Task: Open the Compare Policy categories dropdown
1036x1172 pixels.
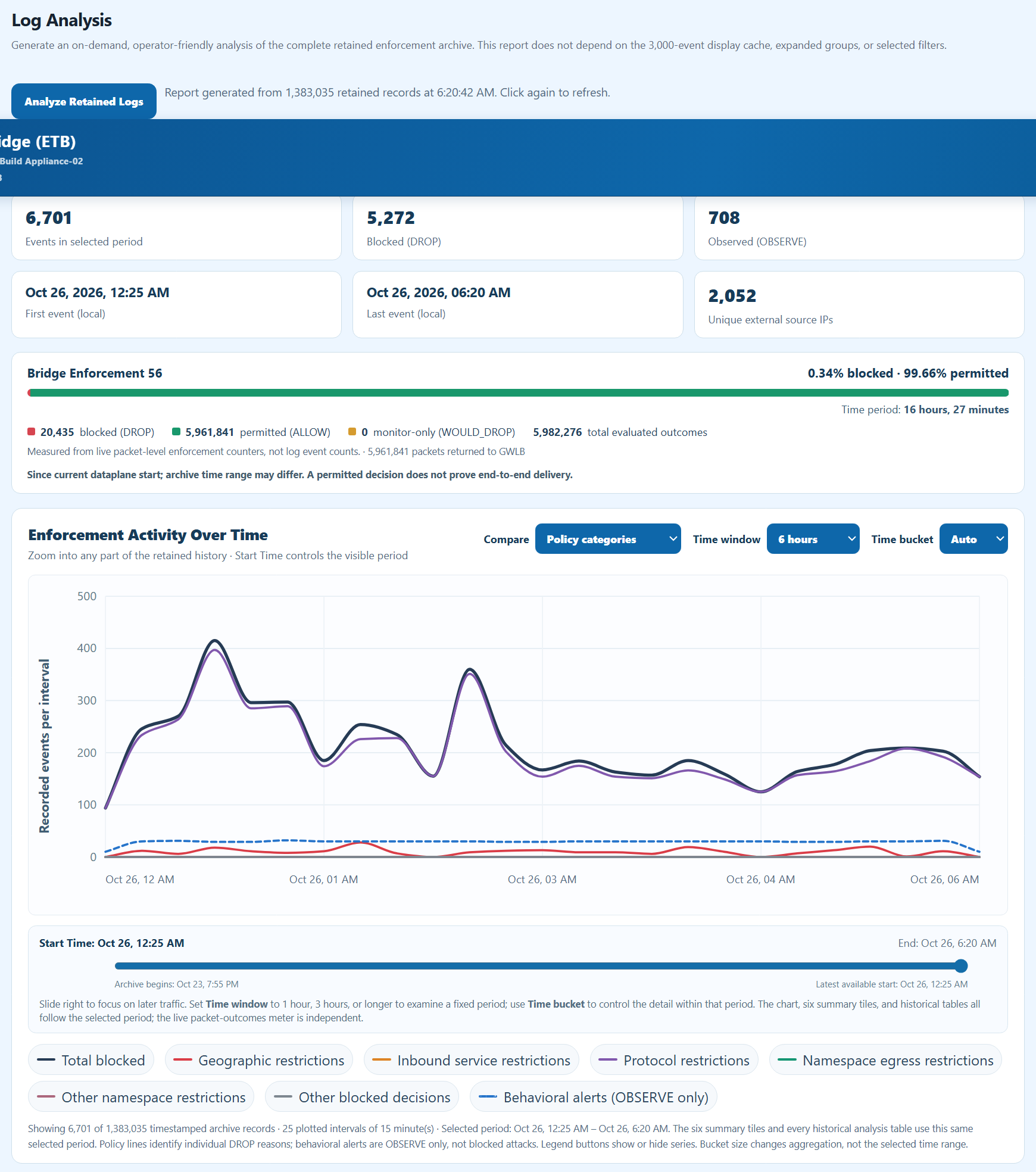Action: [x=608, y=539]
